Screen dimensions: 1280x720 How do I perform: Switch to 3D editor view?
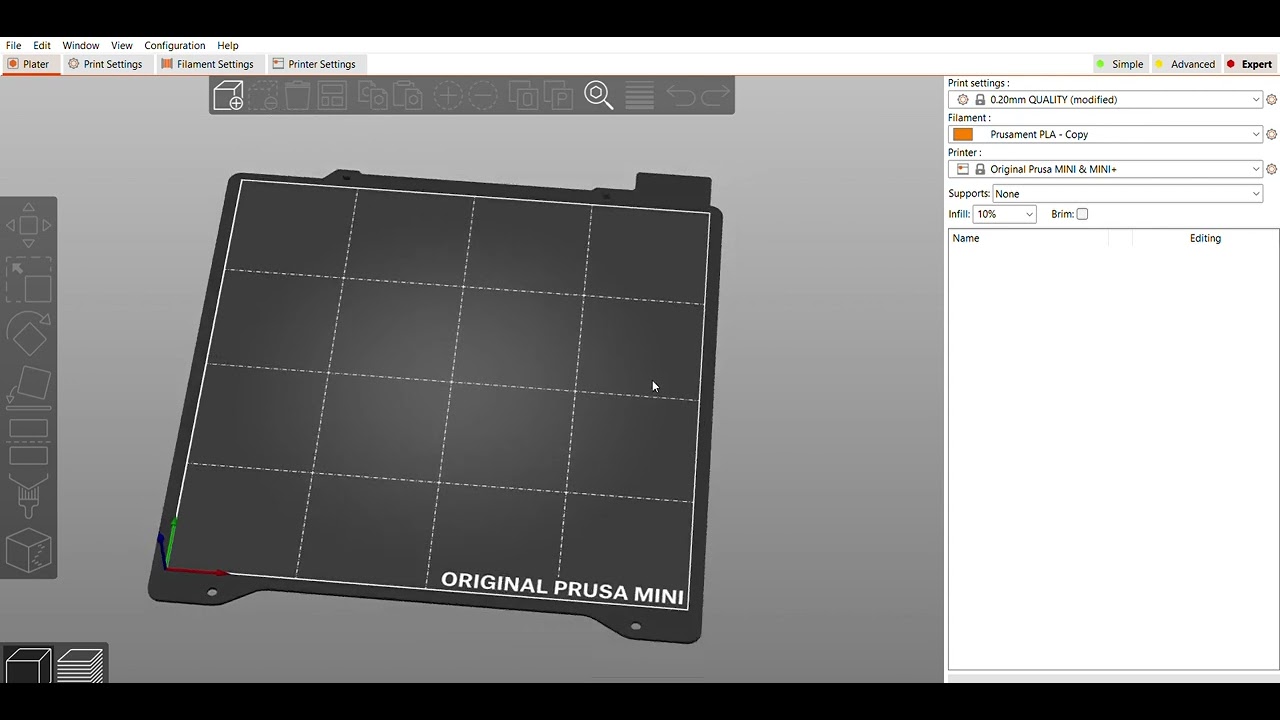(28, 666)
